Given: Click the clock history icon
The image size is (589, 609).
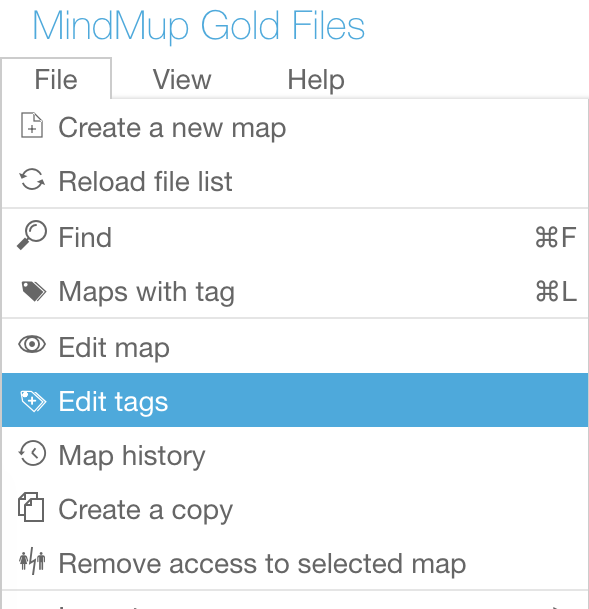Looking at the screenshot, I should click(32, 453).
